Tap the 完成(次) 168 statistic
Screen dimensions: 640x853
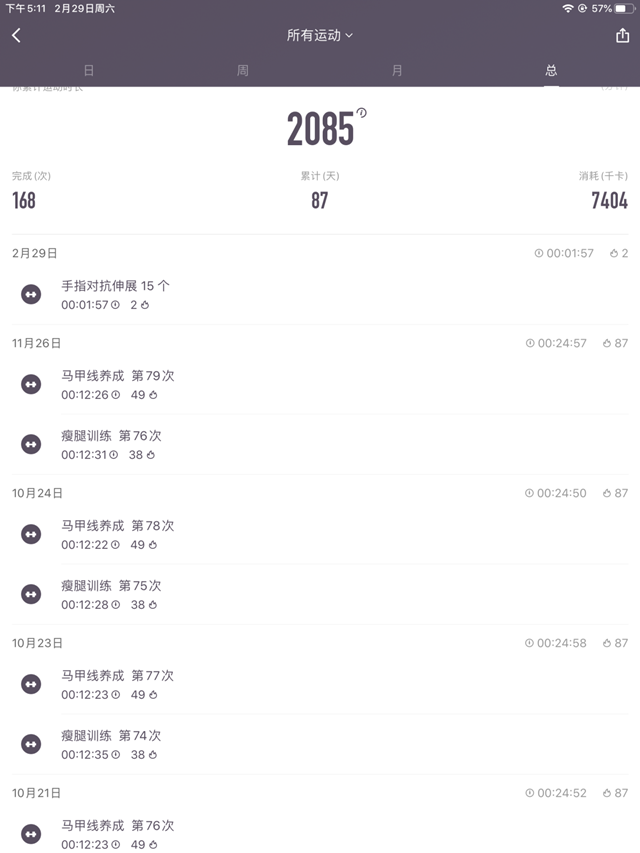pos(30,190)
